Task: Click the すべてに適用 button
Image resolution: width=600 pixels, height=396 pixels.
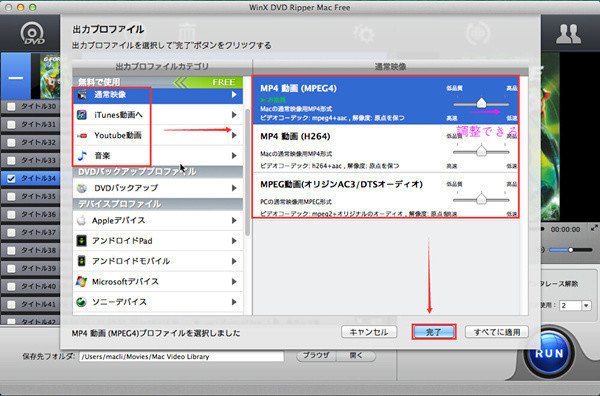Action: [x=497, y=332]
